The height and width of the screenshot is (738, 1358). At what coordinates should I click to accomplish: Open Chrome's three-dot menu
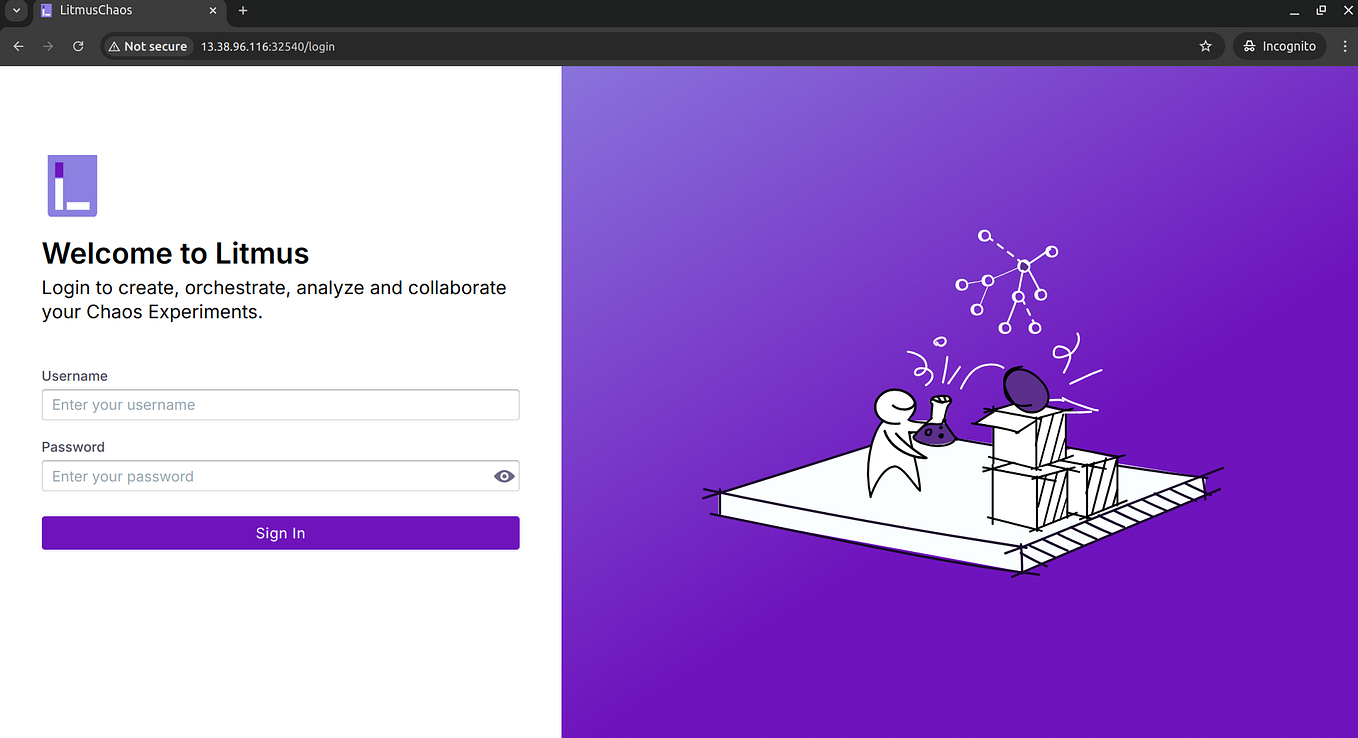coord(1344,45)
